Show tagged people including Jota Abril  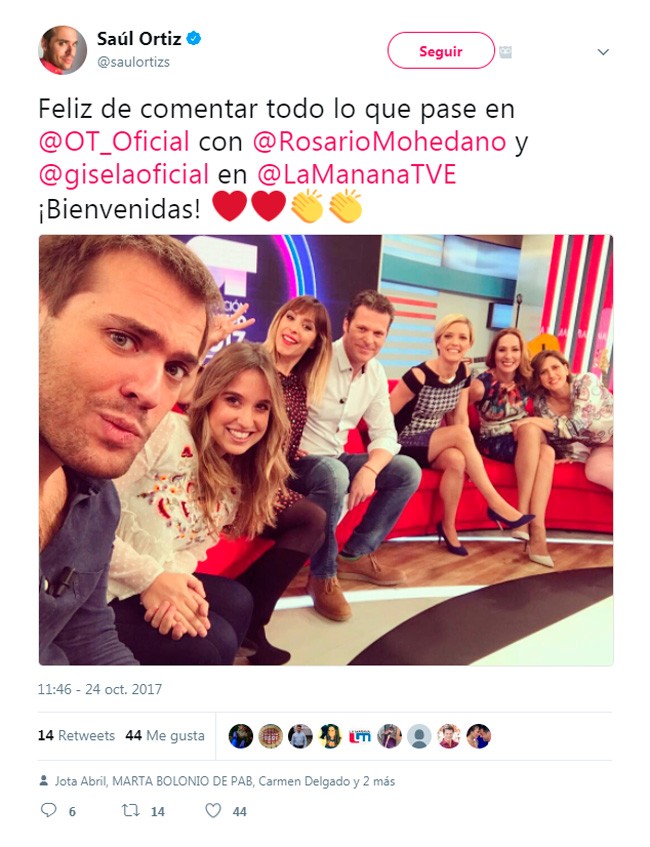click(x=225, y=781)
